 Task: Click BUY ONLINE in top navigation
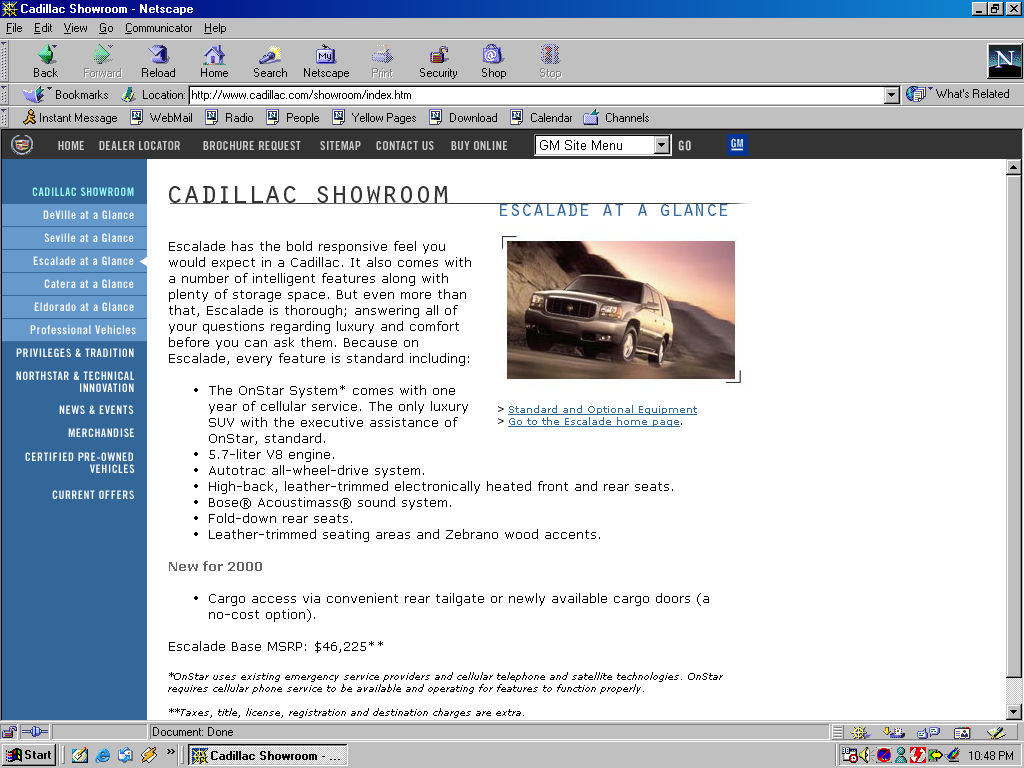coord(479,146)
